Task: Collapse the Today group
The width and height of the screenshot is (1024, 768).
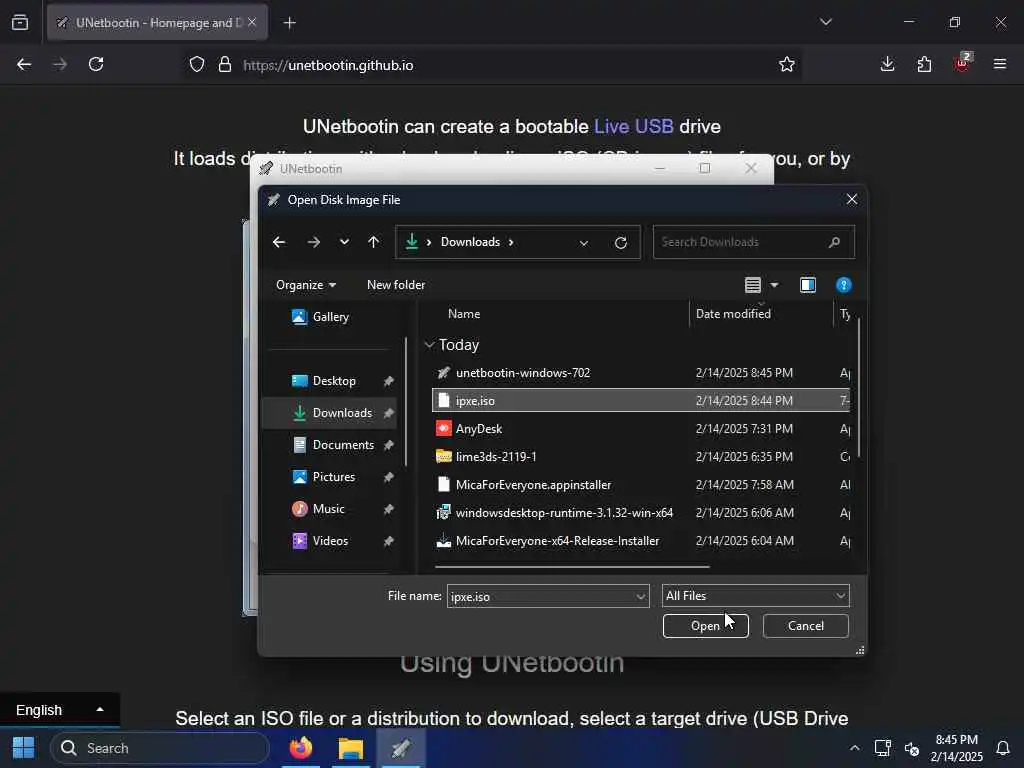Action: pos(429,345)
